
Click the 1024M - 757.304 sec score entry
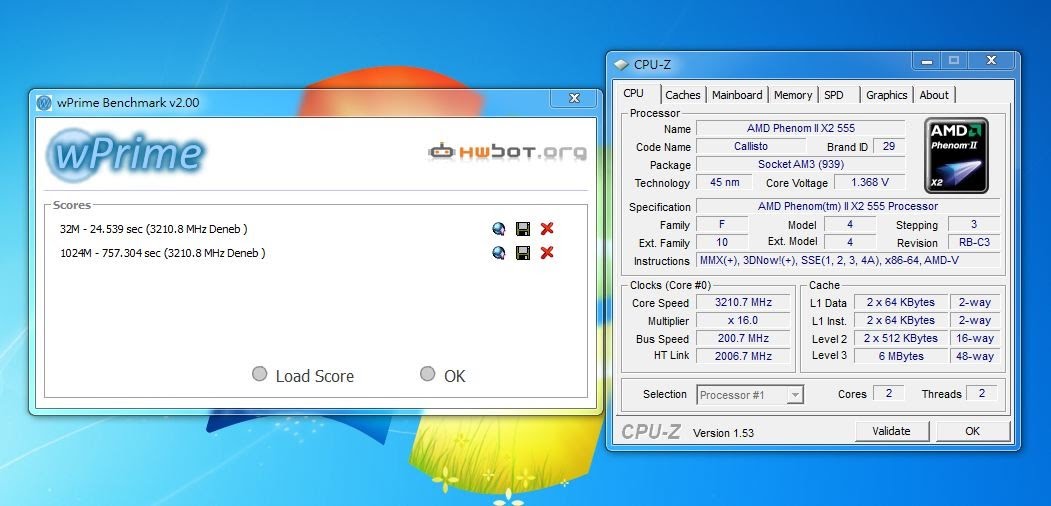pos(162,253)
